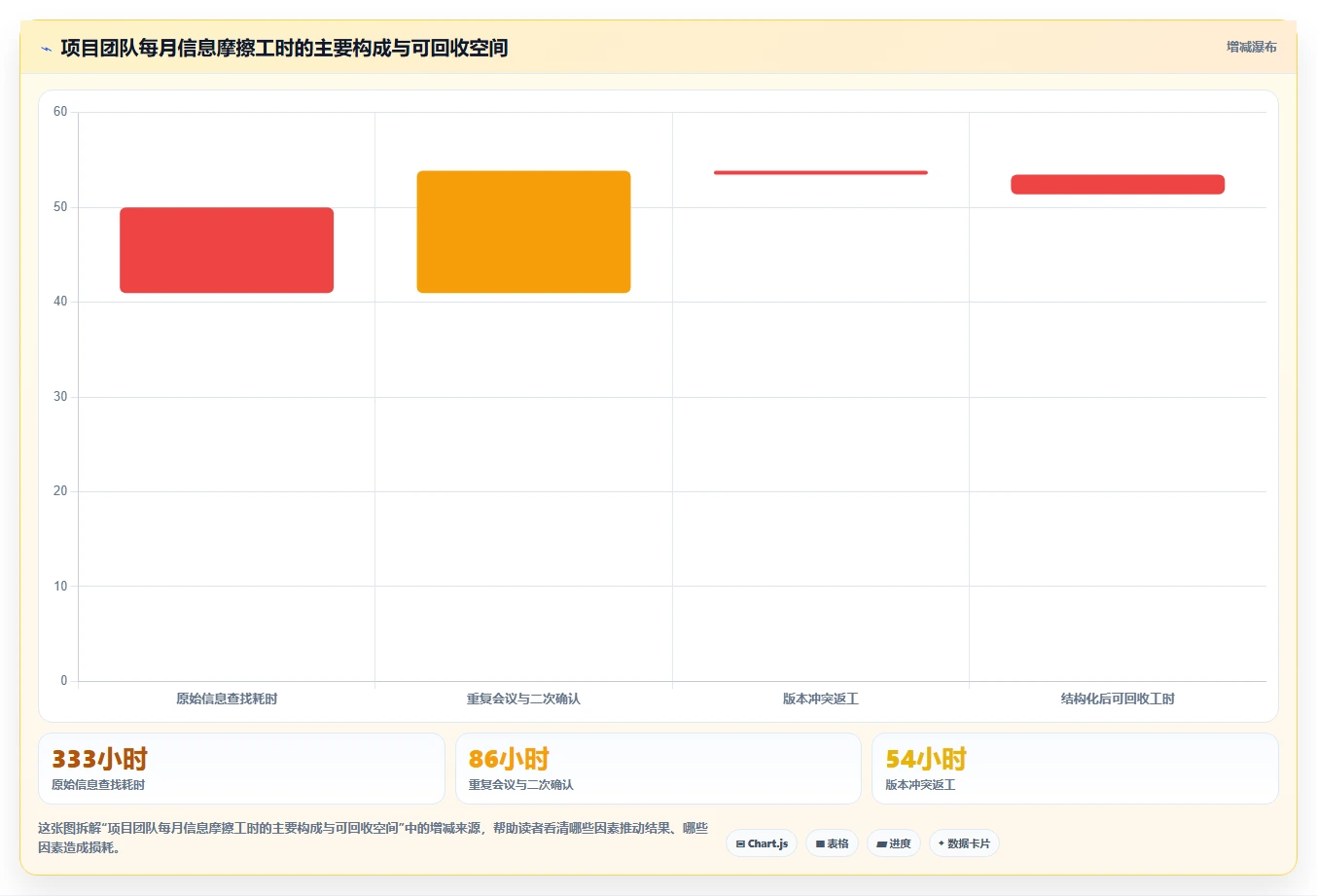Select the 表格 chip
The image size is (1317, 896).
[x=832, y=843]
